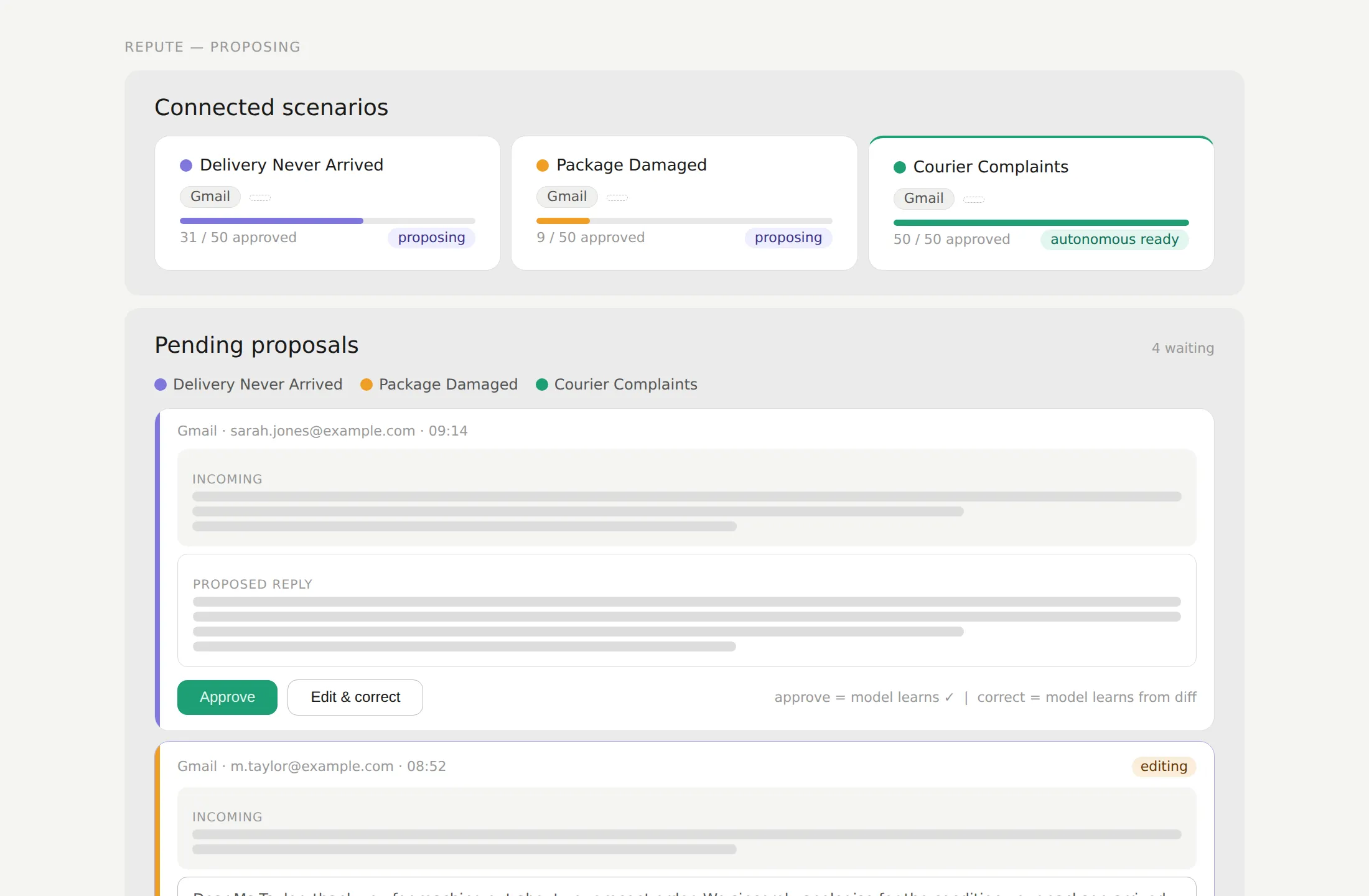
Task: Approve the sarah.jones proposed reply
Action: [x=227, y=698]
